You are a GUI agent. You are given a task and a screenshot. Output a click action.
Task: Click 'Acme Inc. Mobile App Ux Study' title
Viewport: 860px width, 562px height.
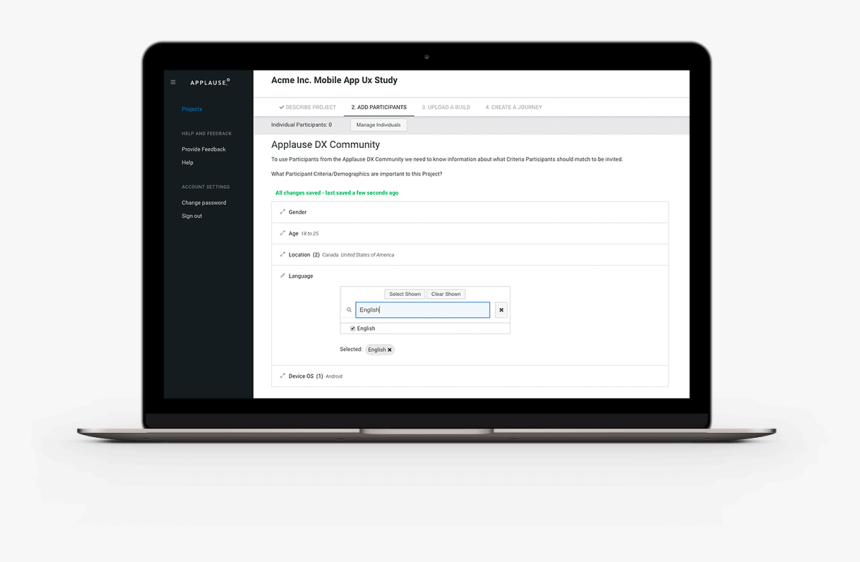coord(335,80)
